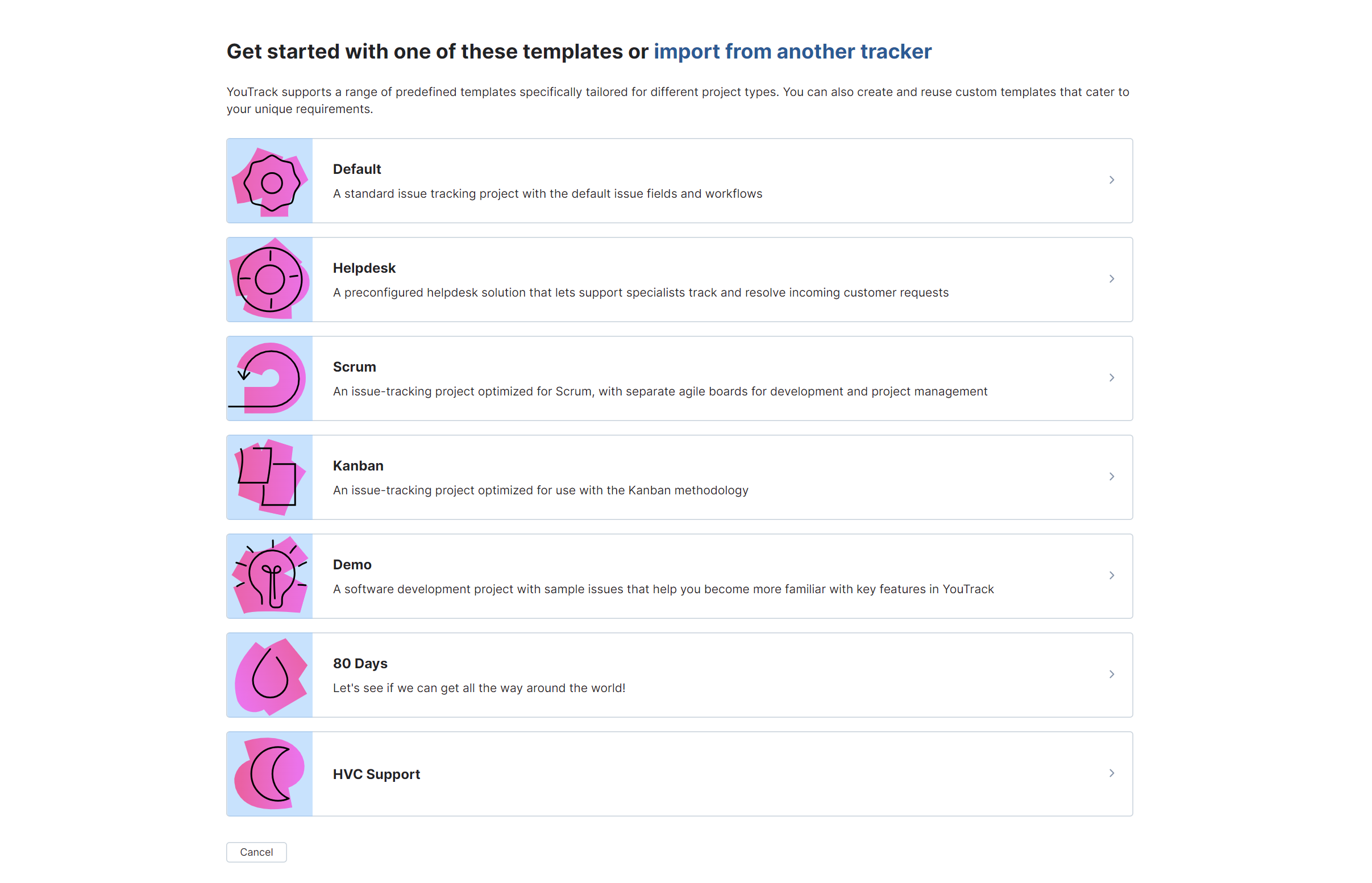The height and width of the screenshot is (883, 1372).
Task: Expand the Default template chevron
Action: click(x=1112, y=180)
